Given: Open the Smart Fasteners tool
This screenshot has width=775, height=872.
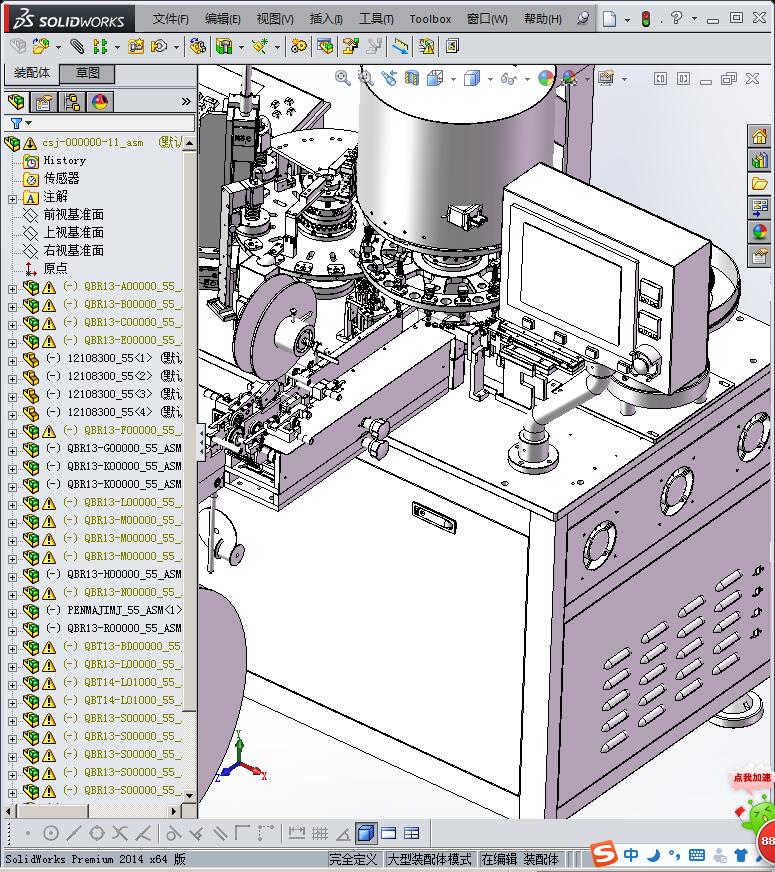Looking at the screenshot, I should [x=136, y=46].
